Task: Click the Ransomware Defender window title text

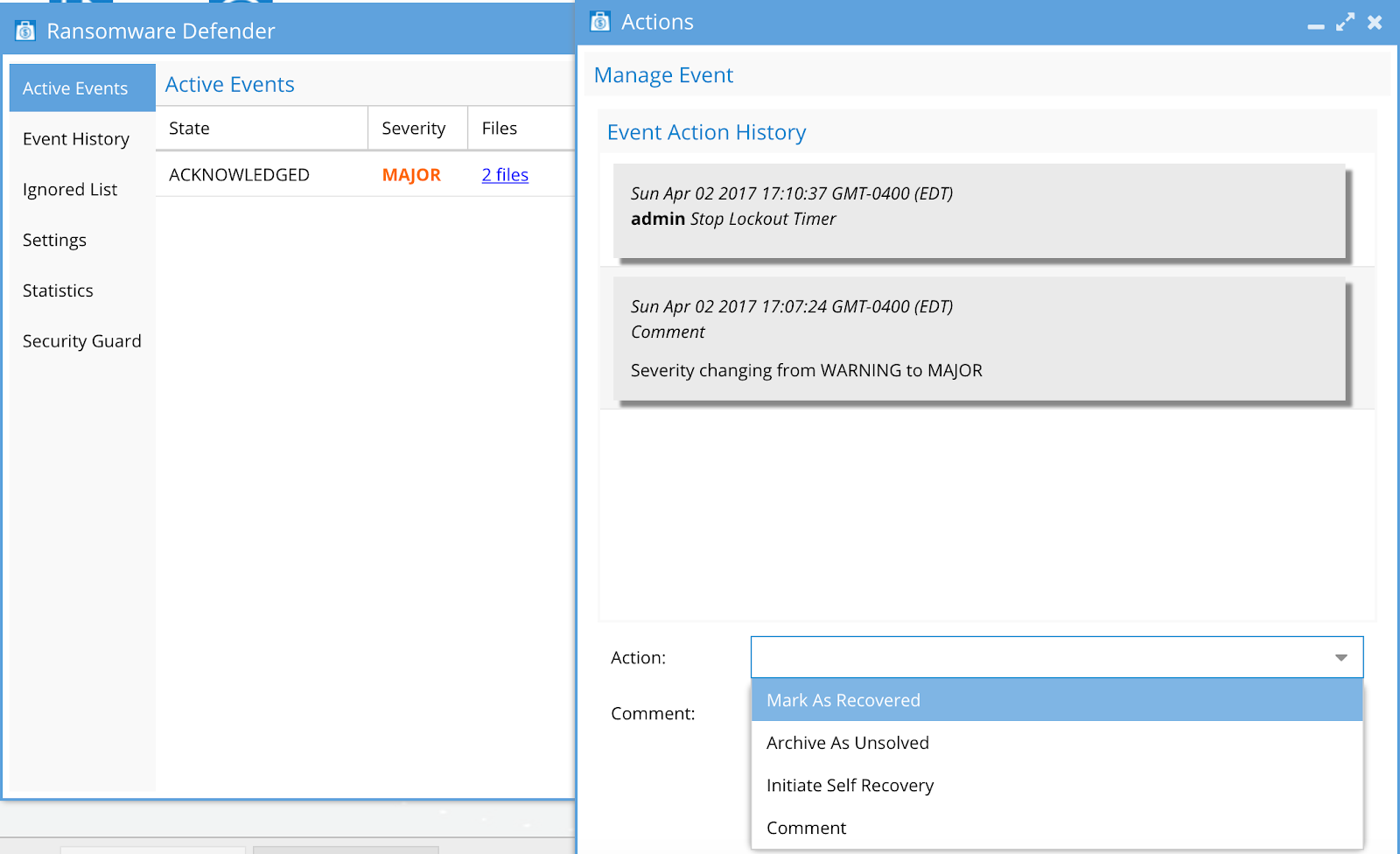Action: (161, 31)
